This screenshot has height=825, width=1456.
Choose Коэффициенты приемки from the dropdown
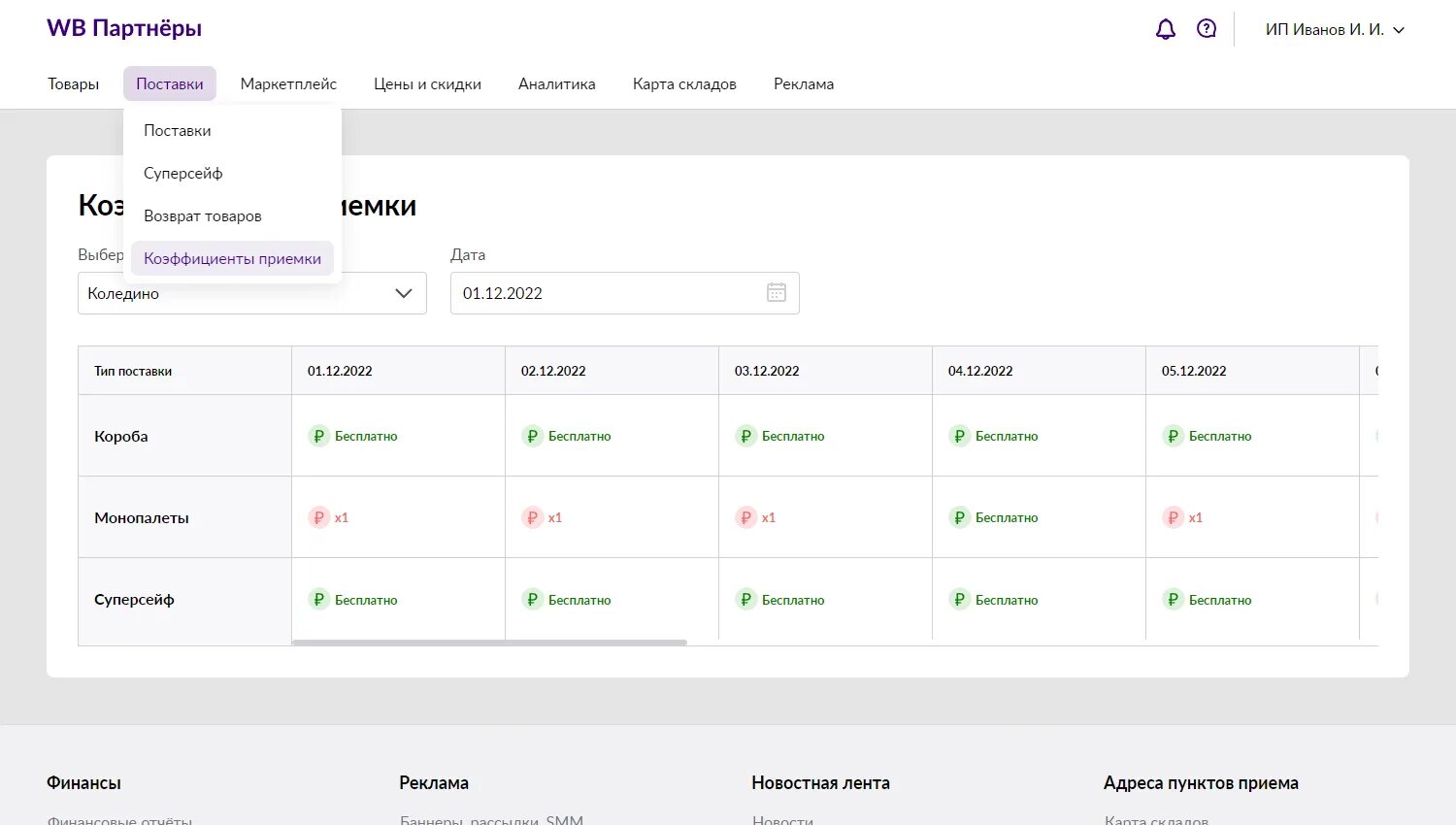[232, 258]
